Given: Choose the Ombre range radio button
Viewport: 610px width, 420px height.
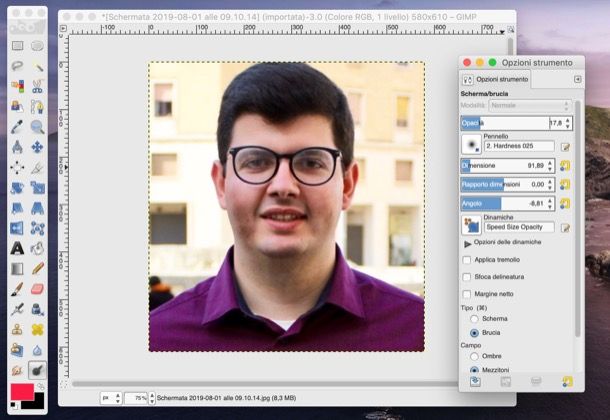Looking at the screenshot, I should 474,356.
